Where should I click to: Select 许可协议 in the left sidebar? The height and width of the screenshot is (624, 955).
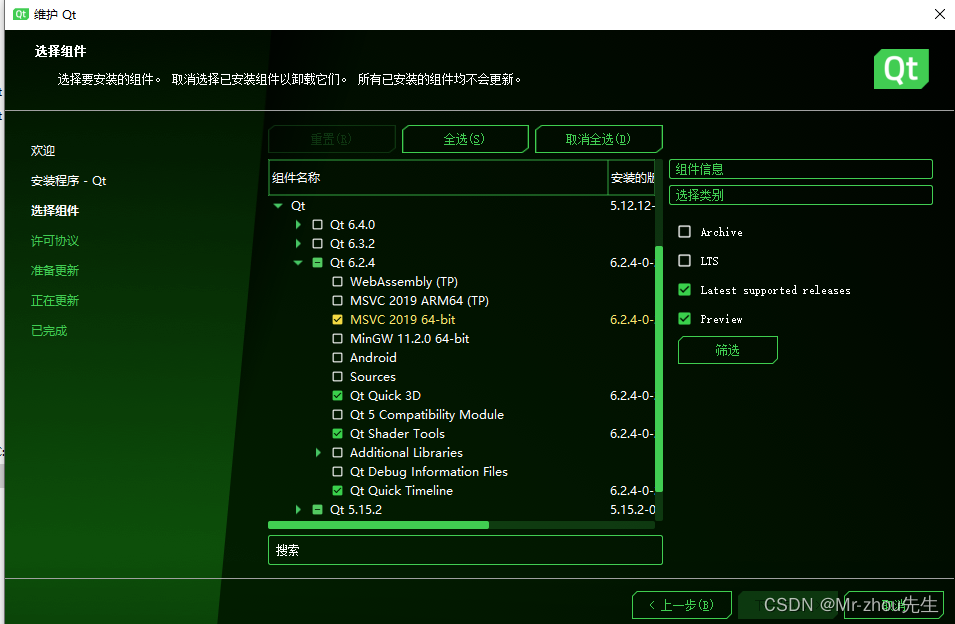(x=57, y=240)
